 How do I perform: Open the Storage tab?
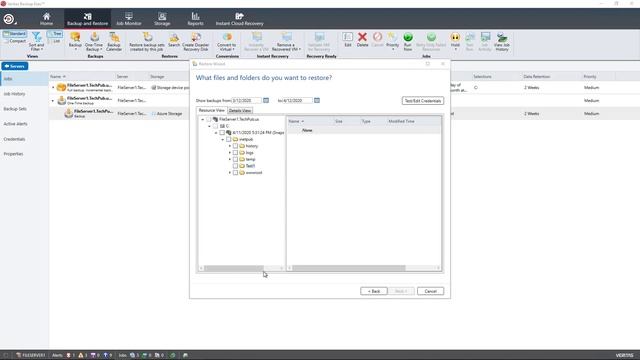[x=162, y=19]
